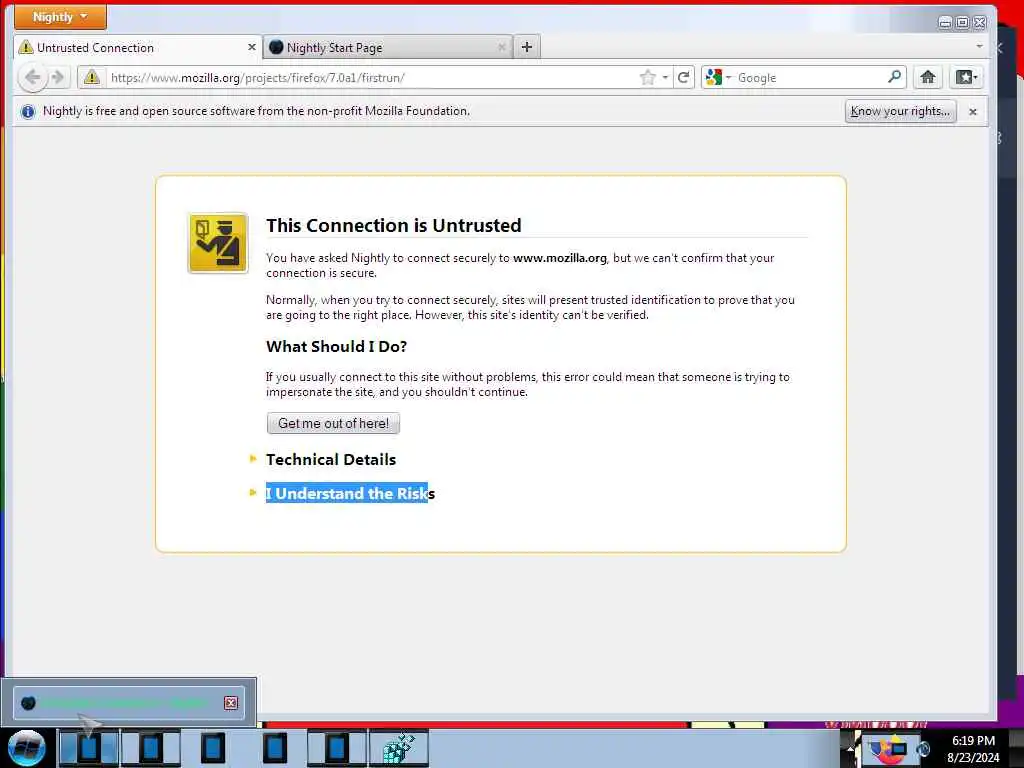This screenshot has width=1024, height=768.
Task: Open the clock showing 6:19 PM
Action: (973, 748)
